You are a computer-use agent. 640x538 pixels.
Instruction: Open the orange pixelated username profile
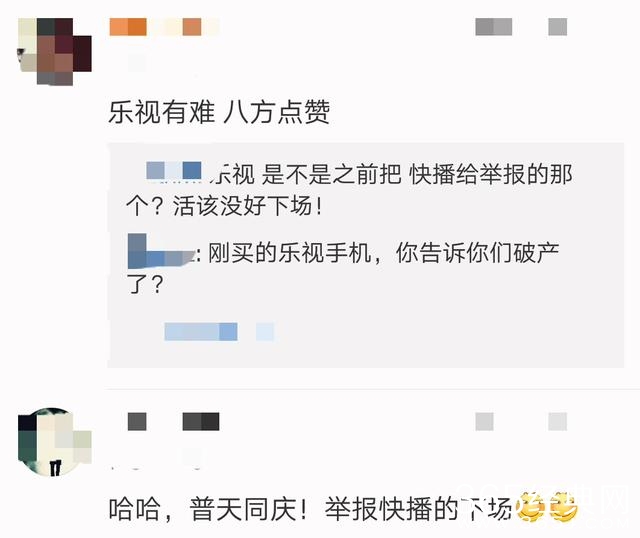coord(164,27)
